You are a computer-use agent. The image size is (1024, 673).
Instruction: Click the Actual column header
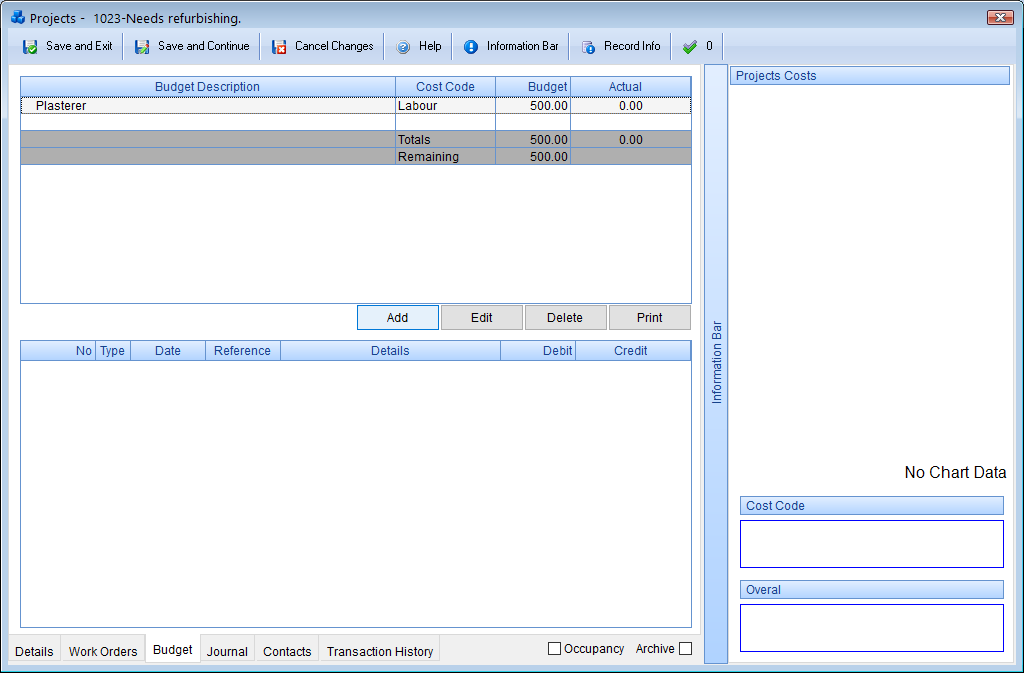(x=631, y=87)
